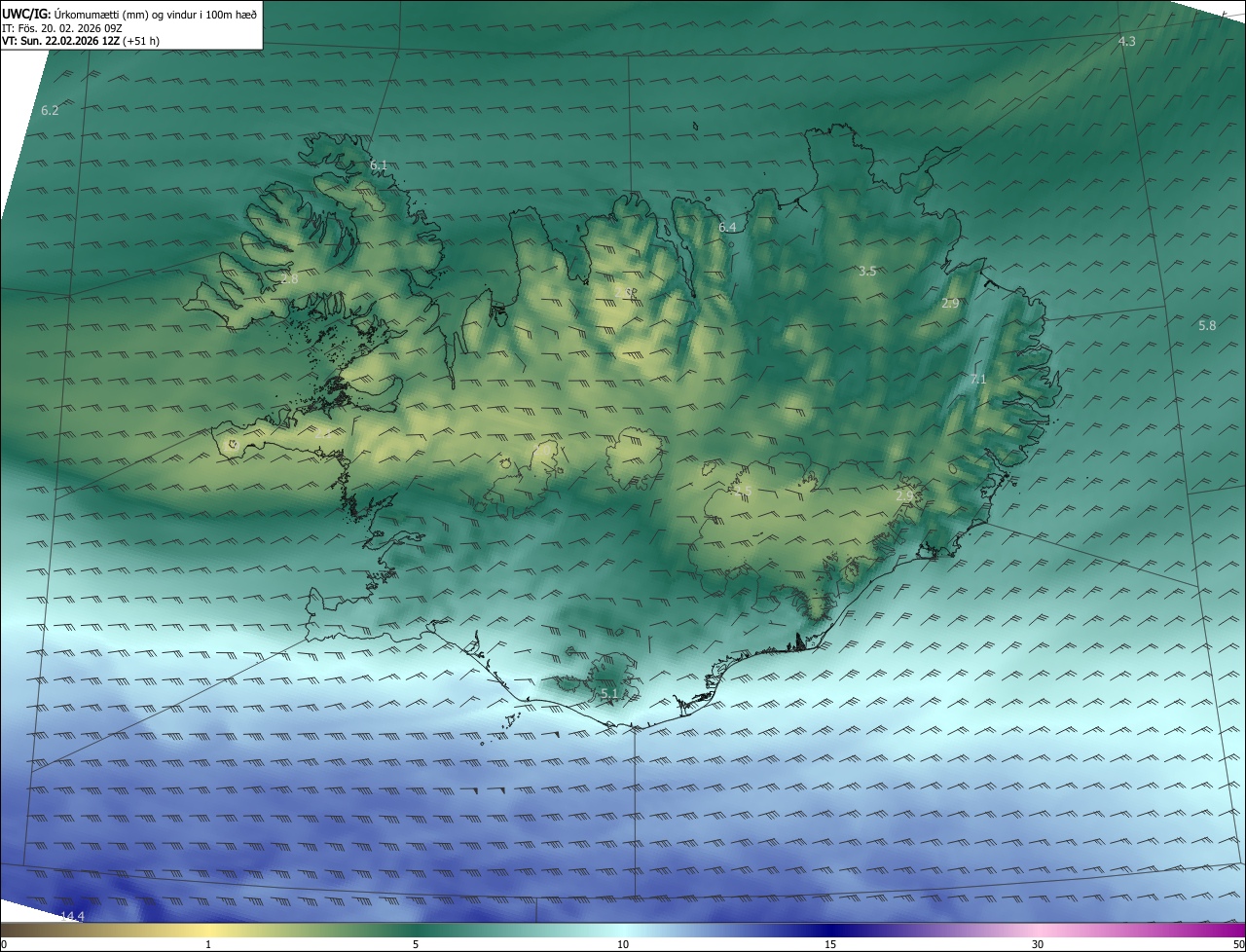This screenshot has height=952, width=1246.
Task: Click the valid time "VT: Sun. 22.02.2026 12Z (+51 h)"
Action: click(81, 41)
